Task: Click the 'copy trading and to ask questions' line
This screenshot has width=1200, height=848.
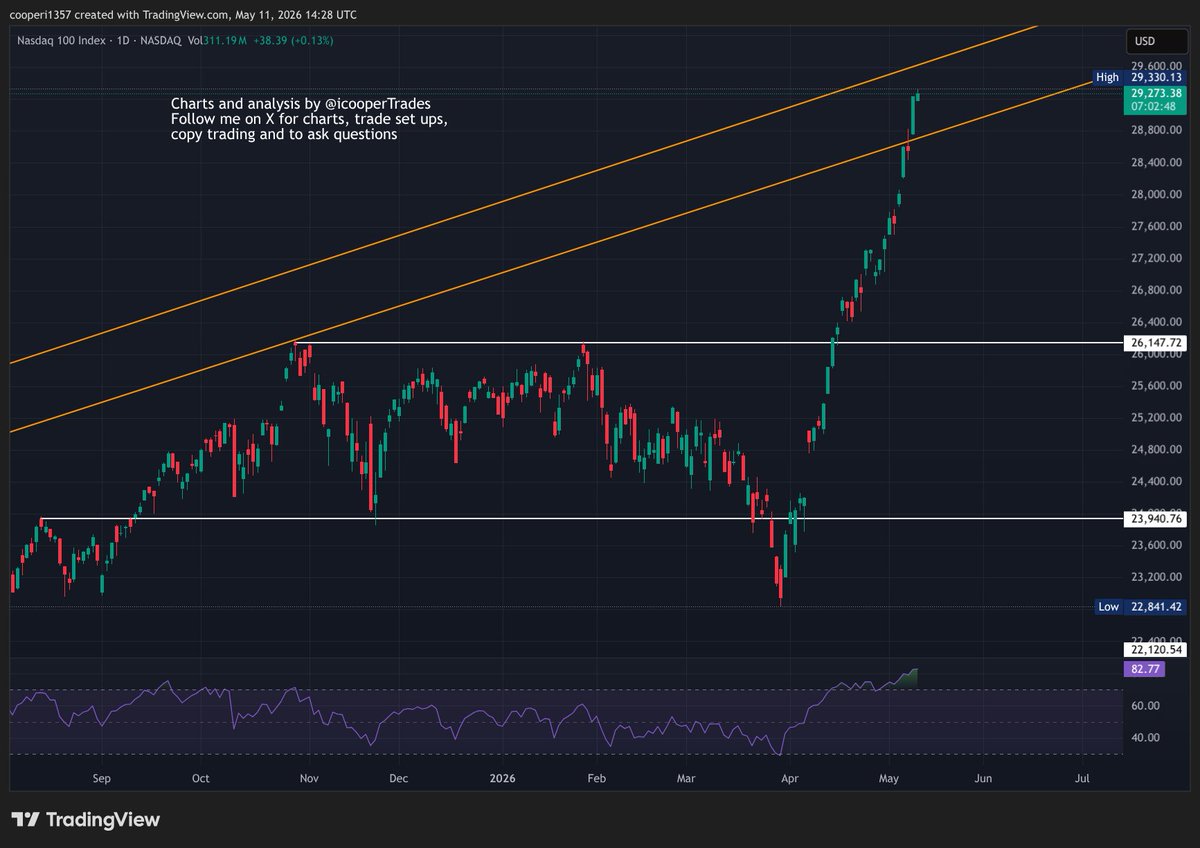Action: tap(284, 134)
